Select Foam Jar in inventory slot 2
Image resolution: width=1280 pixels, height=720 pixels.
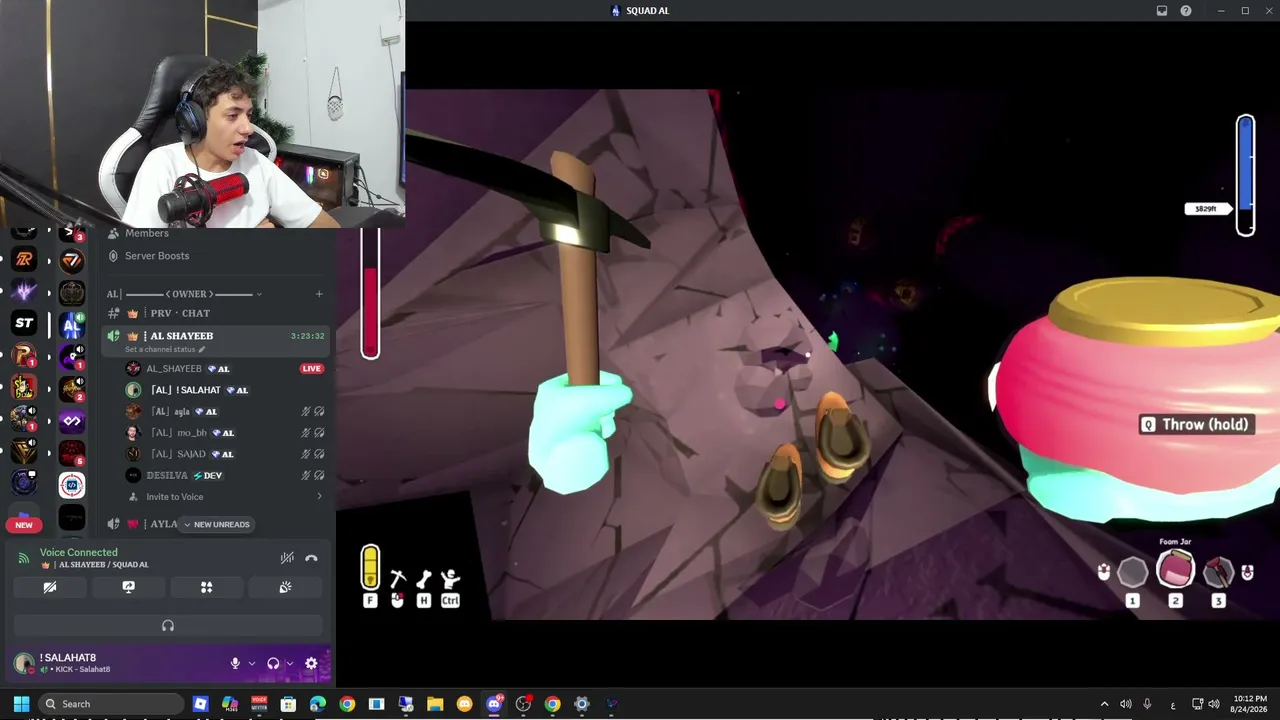click(1175, 571)
